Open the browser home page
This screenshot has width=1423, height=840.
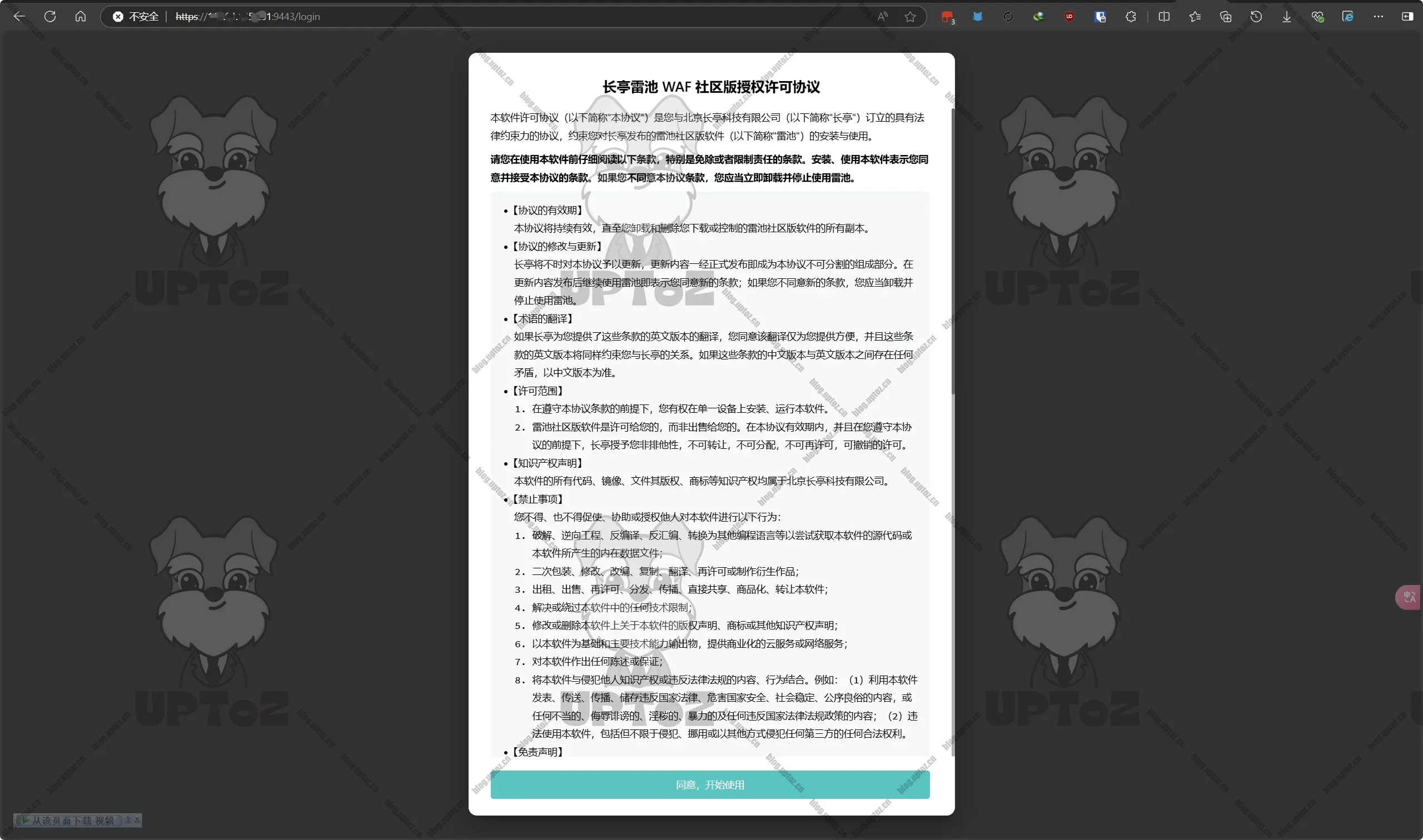(81, 17)
